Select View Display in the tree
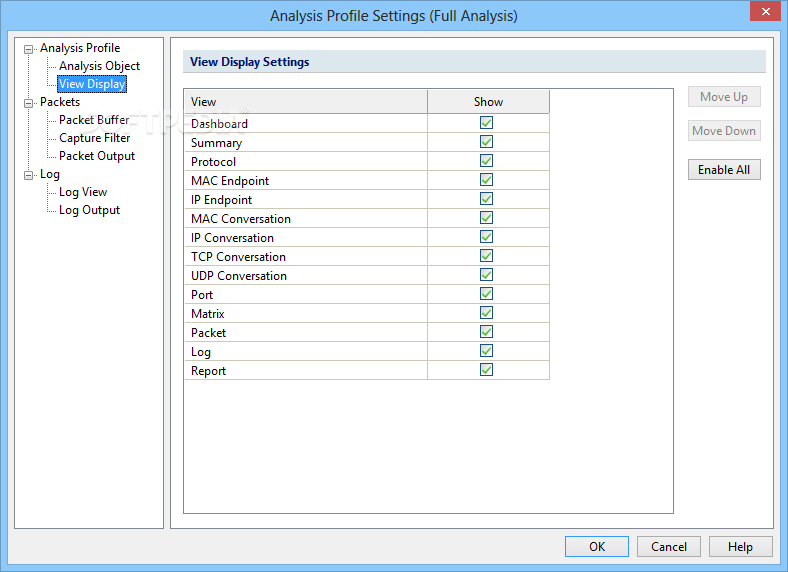Viewport: 788px width, 572px height. [x=92, y=84]
